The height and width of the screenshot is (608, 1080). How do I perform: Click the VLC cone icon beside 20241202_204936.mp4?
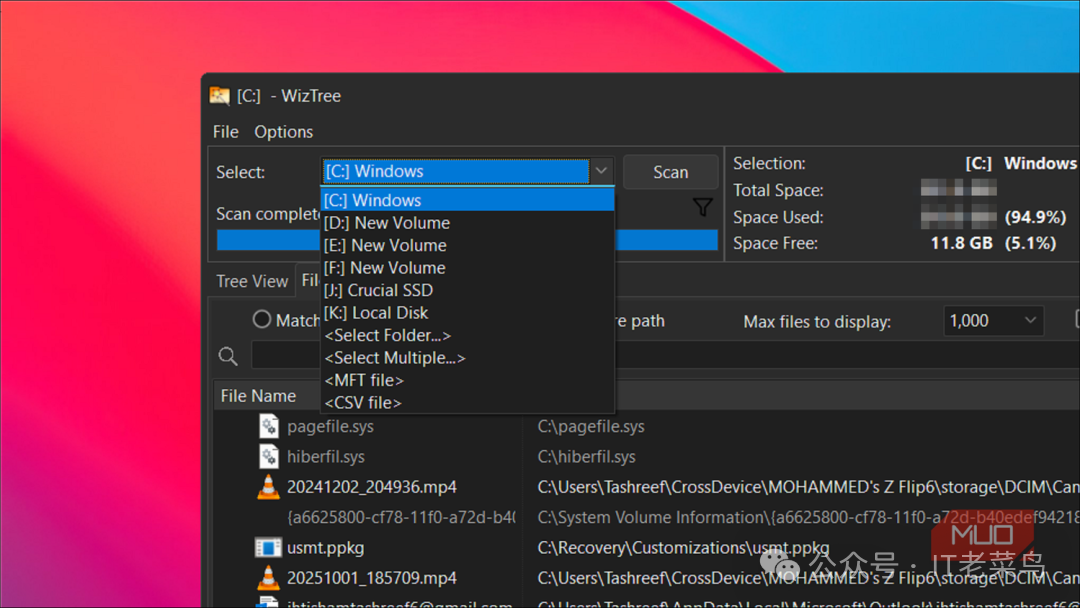click(266, 487)
